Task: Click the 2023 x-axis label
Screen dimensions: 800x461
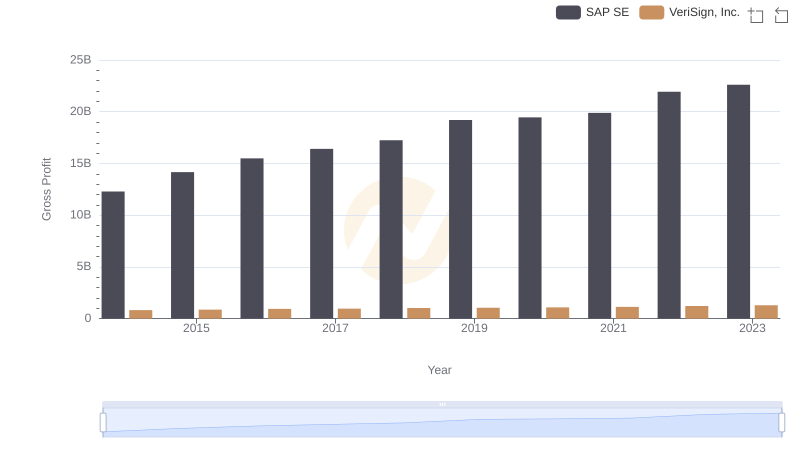Action: pos(752,328)
